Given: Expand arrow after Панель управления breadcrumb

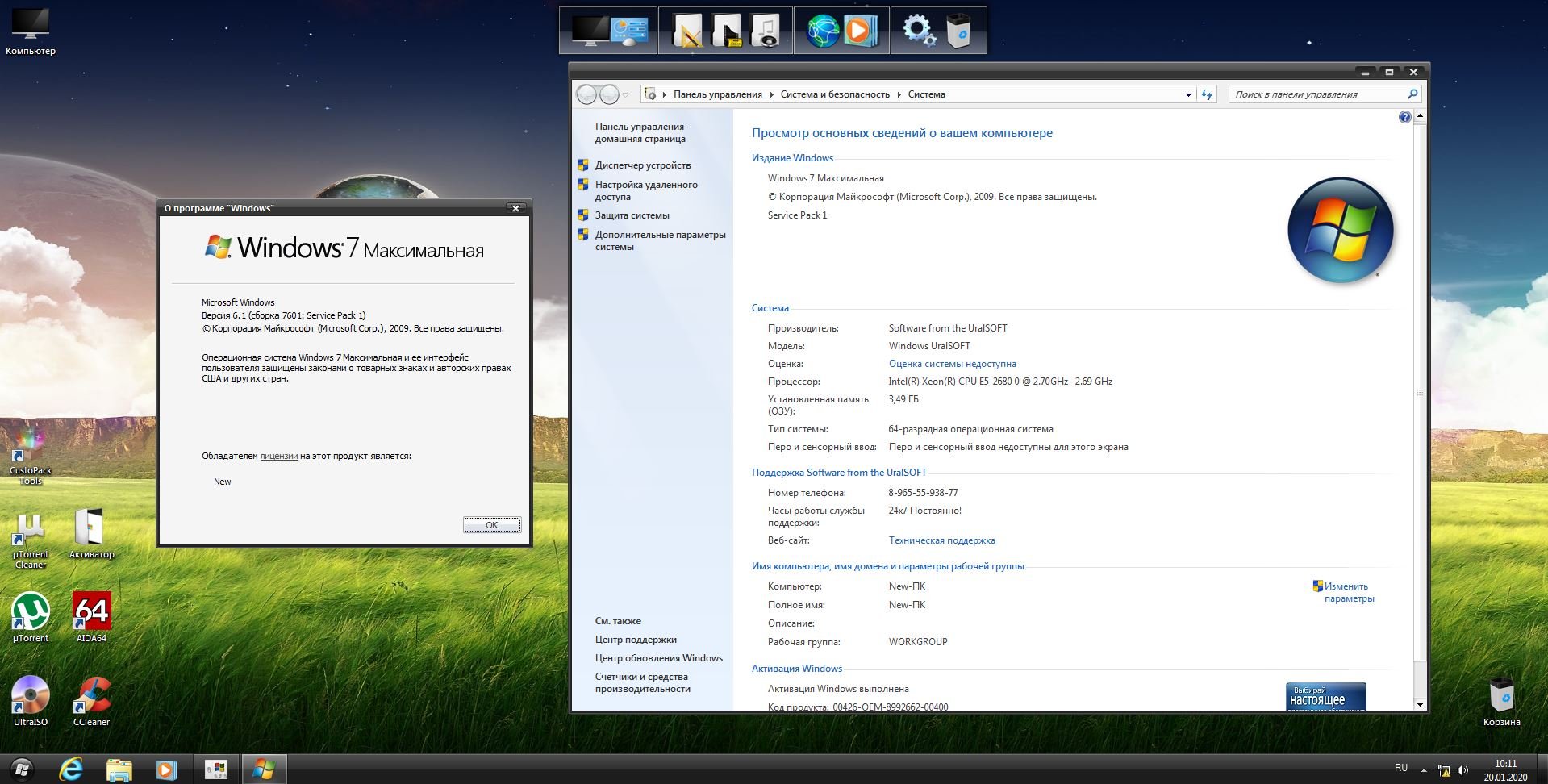Looking at the screenshot, I should 771,94.
